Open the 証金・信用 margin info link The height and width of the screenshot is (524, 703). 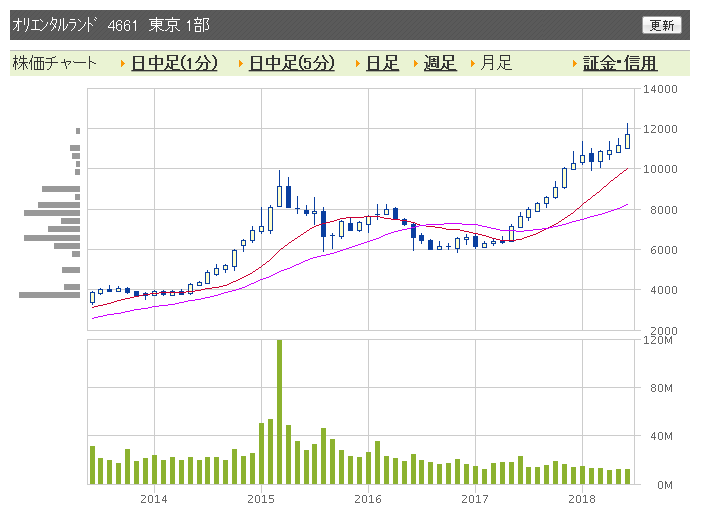(620, 63)
